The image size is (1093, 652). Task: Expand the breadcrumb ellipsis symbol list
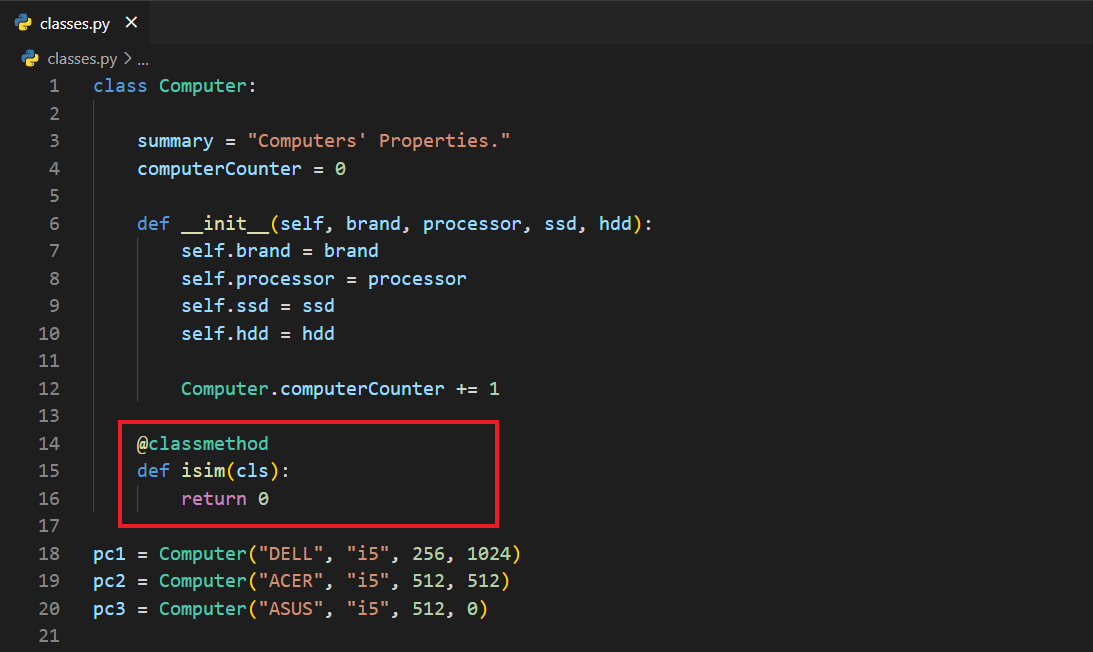click(143, 59)
